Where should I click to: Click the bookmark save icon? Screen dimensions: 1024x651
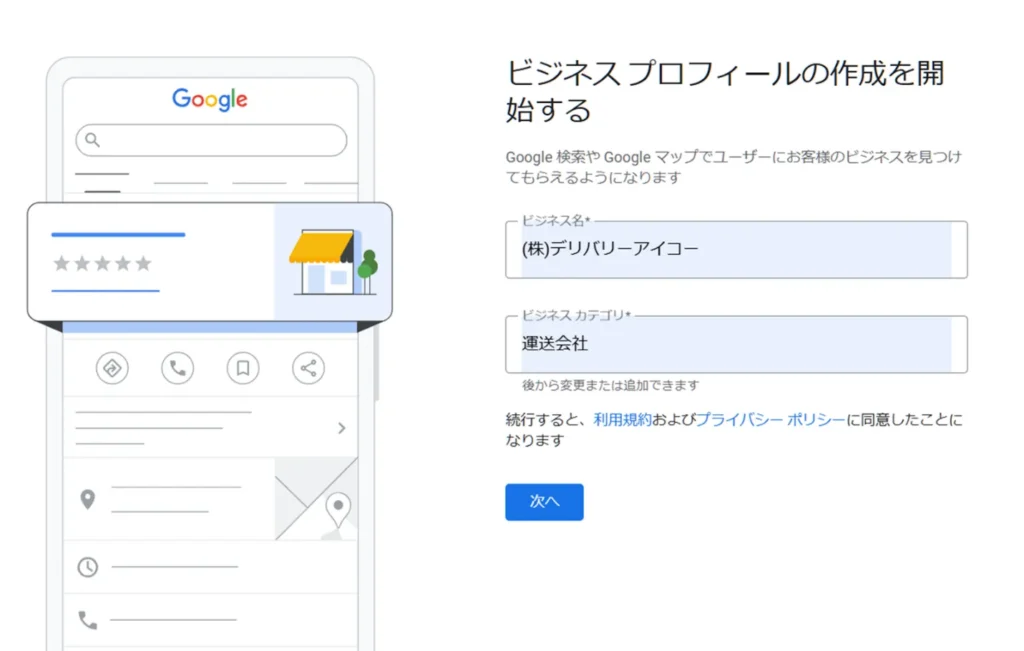[242, 368]
